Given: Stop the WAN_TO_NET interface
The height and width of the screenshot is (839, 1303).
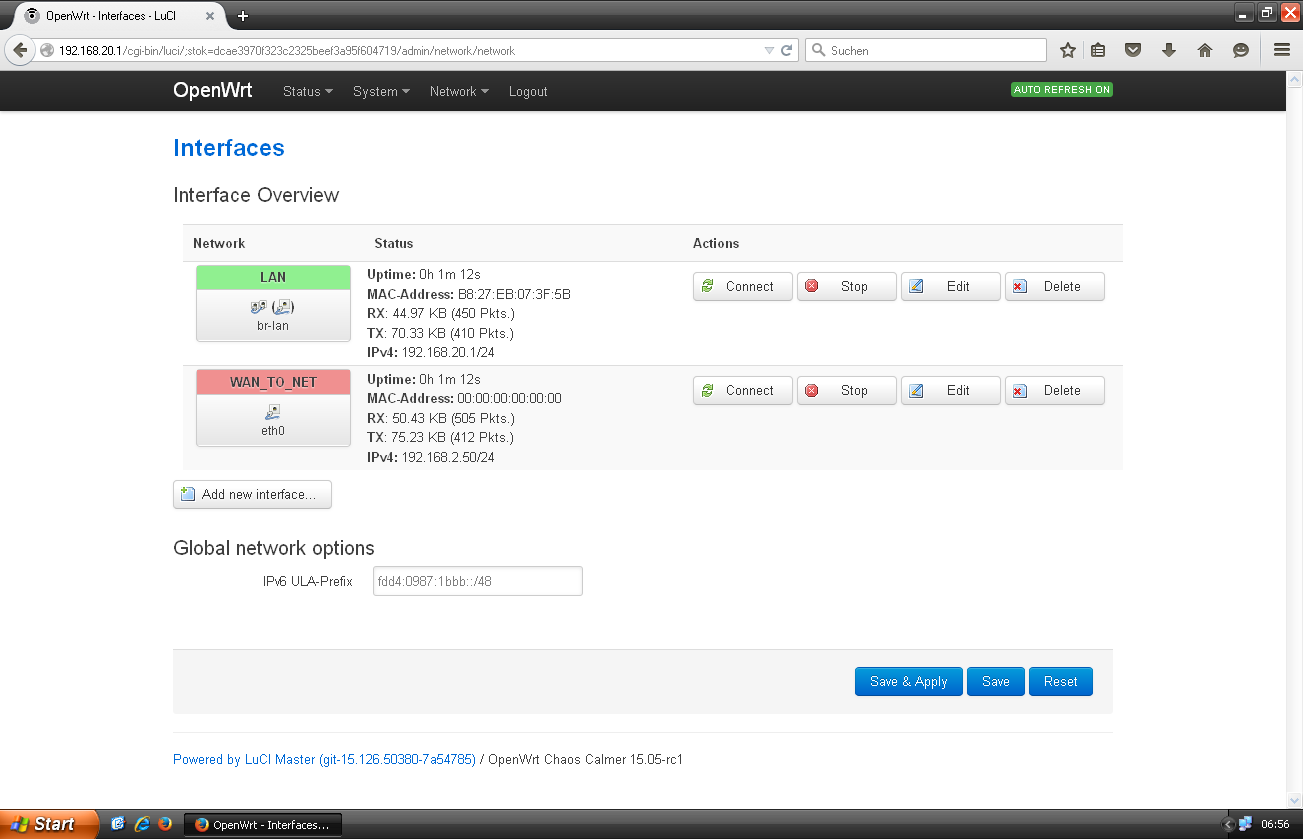Looking at the screenshot, I should tap(845, 391).
